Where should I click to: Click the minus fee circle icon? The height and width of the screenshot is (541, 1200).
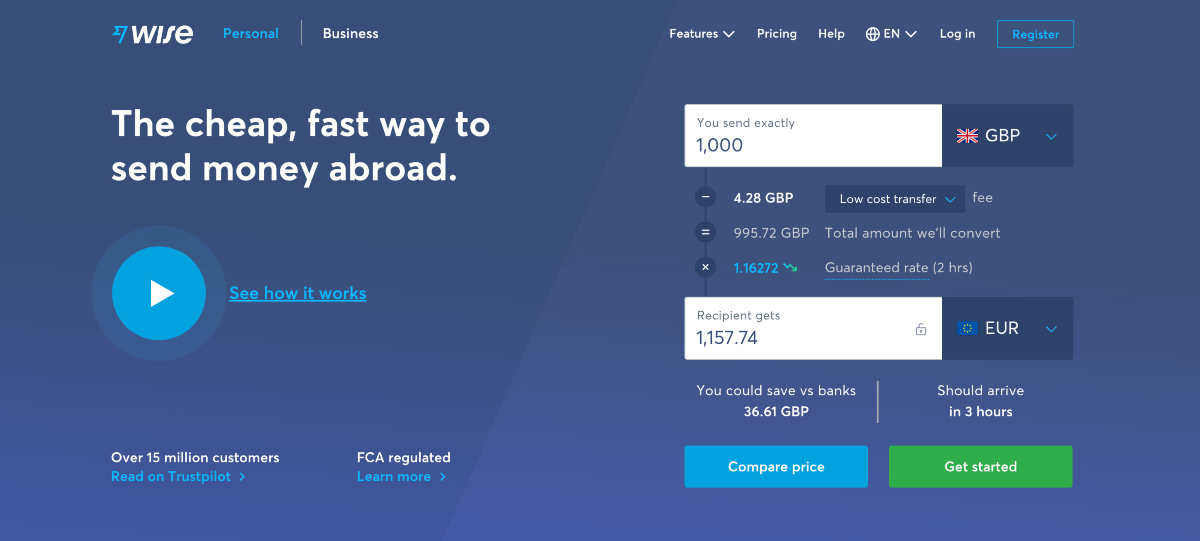coord(706,198)
